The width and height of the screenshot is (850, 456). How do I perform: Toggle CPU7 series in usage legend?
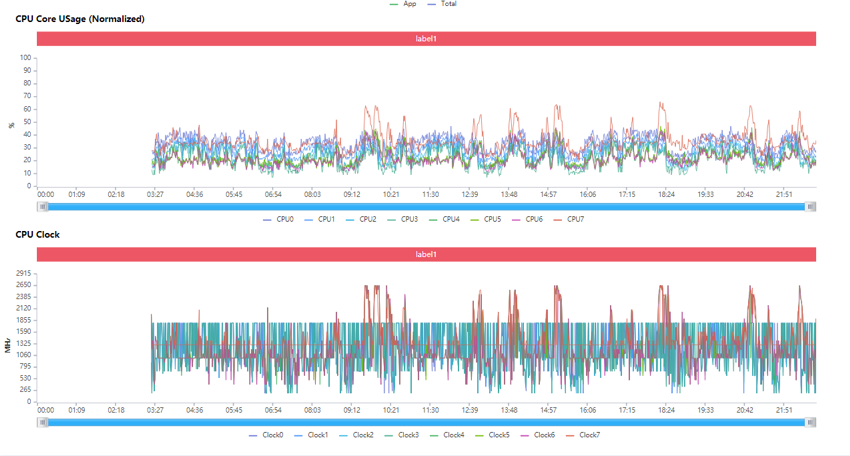pos(569,219)
